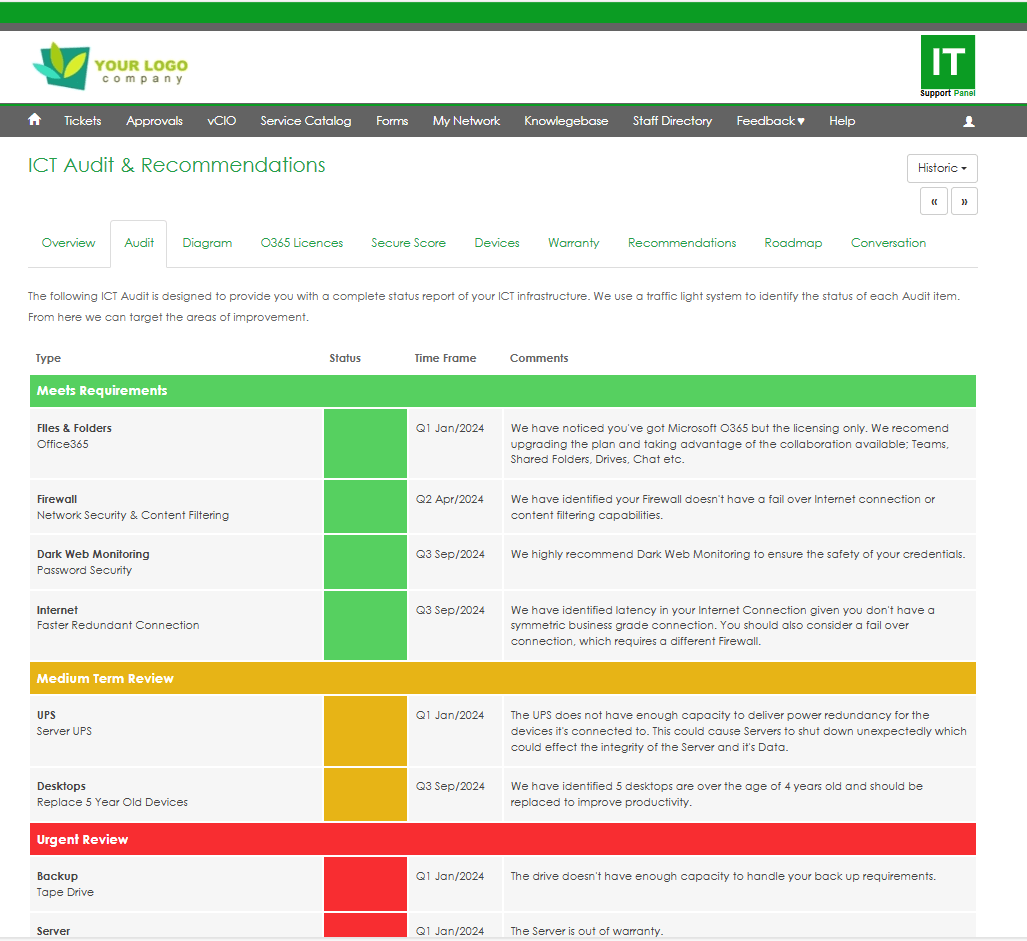This screenshot has width=1027, height=941.
Task: Click the company logo
Action: tap(109, 67)
